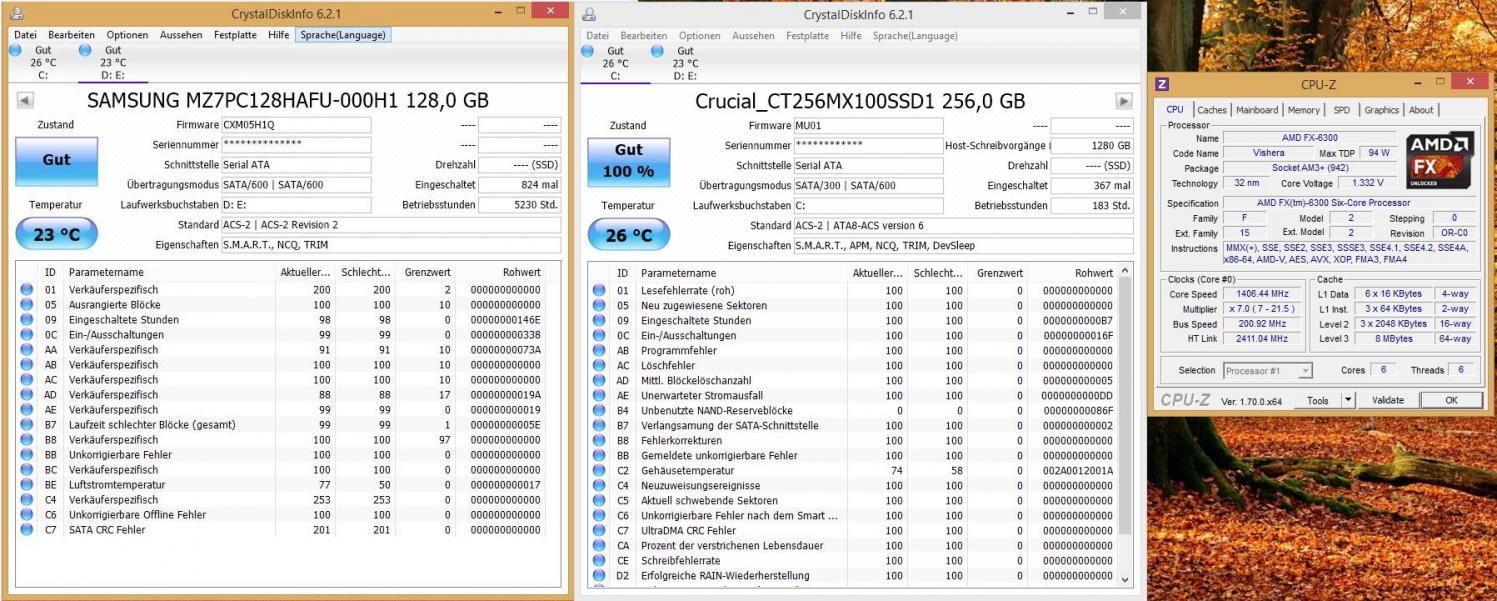This screenshot has width=1497, height=601.
Task: Open Optionen menu in Crucial CrystalDiskInfo window
Action: click(x=699, y=35)
